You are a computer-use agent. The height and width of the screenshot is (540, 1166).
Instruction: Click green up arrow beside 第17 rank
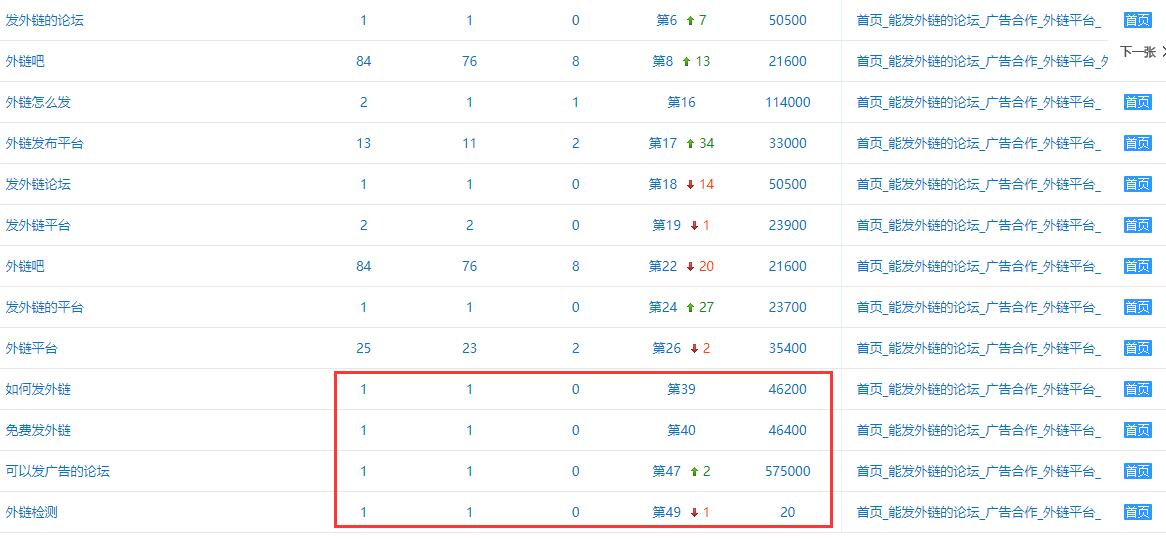[x=690, y=144]
